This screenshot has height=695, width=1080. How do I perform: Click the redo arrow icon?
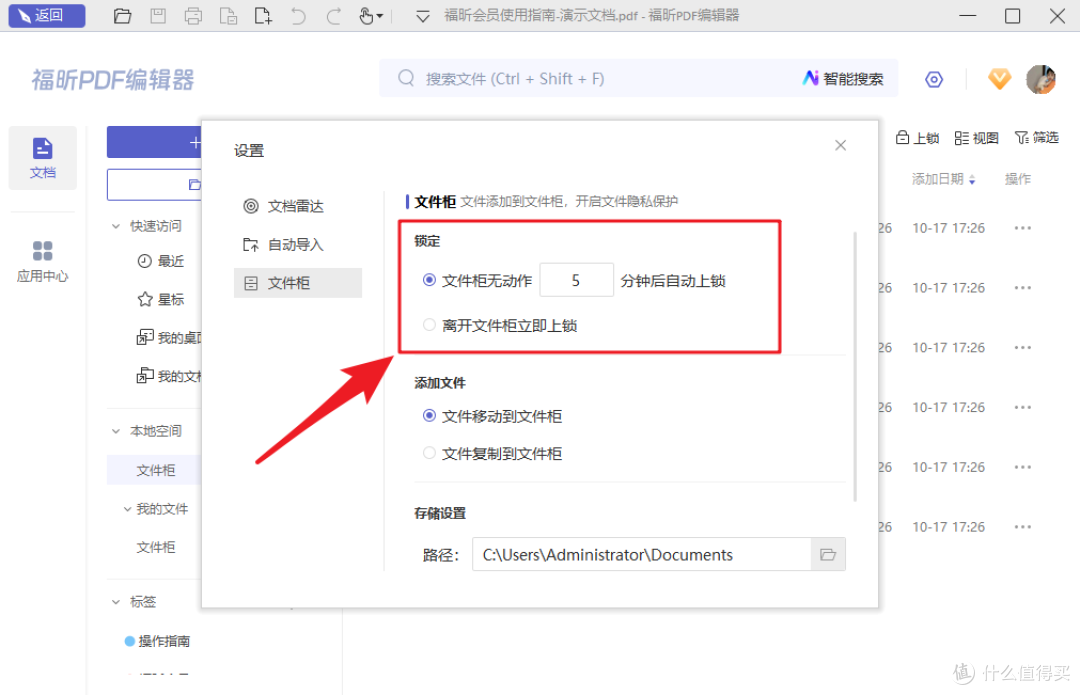tap(333, 15)
